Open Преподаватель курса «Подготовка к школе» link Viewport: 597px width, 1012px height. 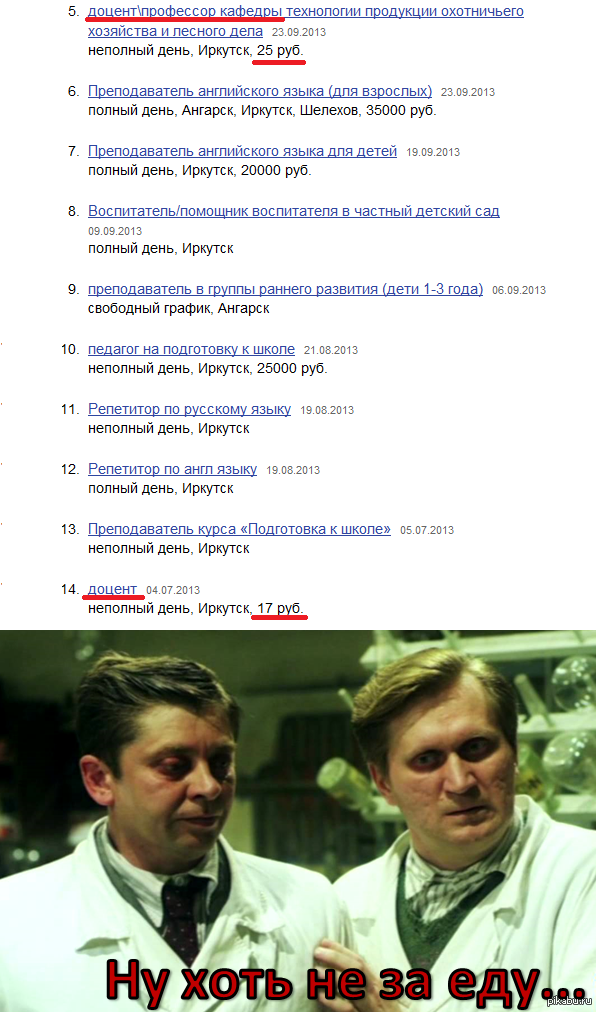click(239, 529)
